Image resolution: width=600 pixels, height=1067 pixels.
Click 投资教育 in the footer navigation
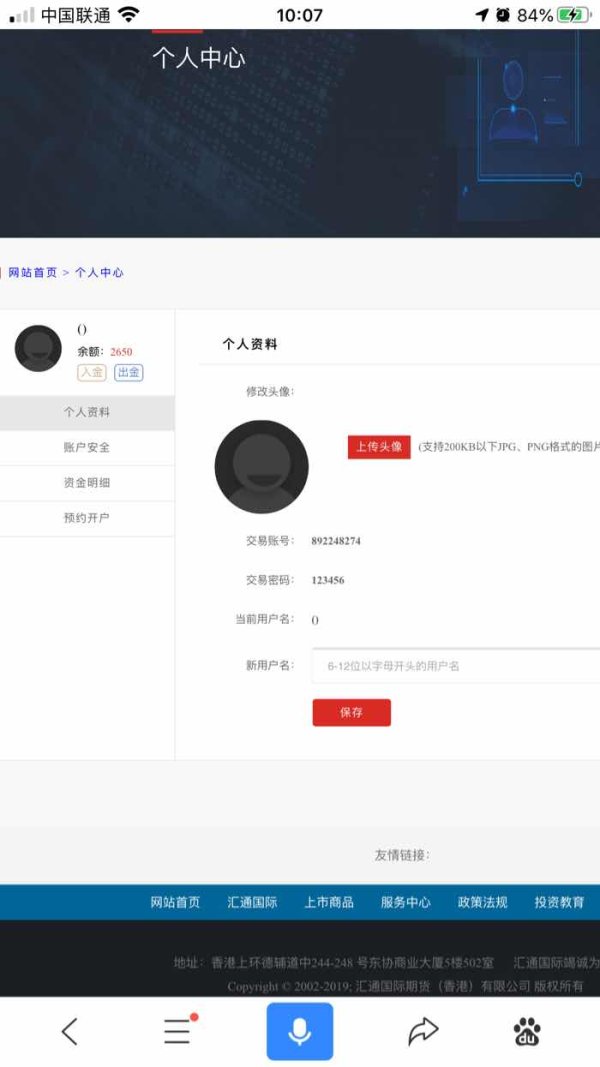pos(559,903)
